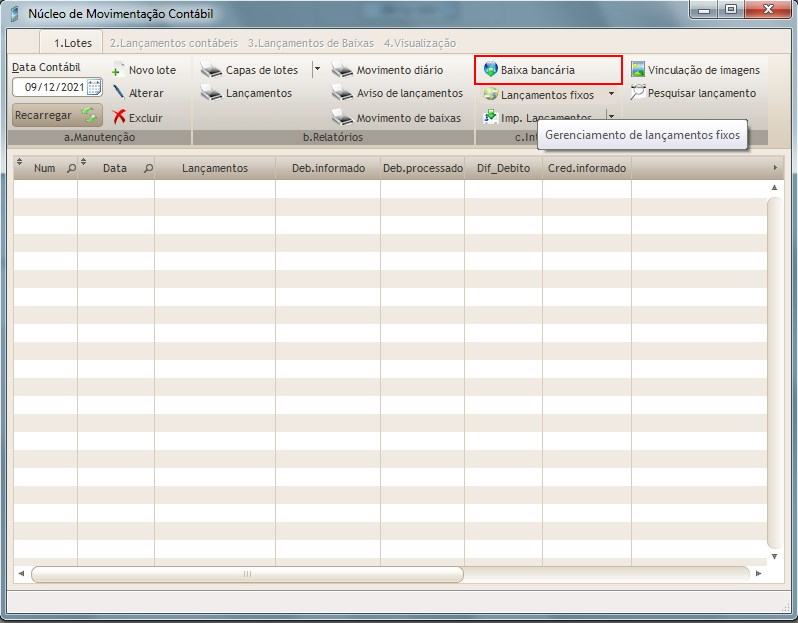Open the Data Contábil calendar picker
Image resolution: width=798 pixels, height=623 pixels.
(x=94, y=87)
